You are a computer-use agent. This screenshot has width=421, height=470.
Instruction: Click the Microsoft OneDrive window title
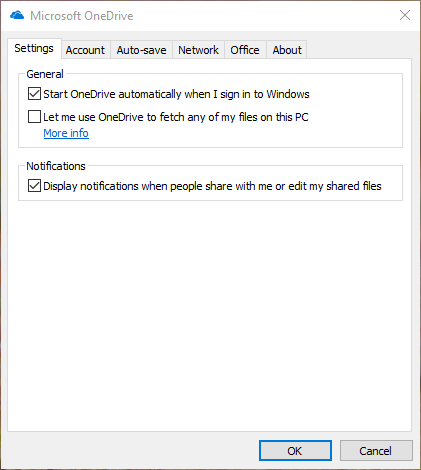pos(82,16)
